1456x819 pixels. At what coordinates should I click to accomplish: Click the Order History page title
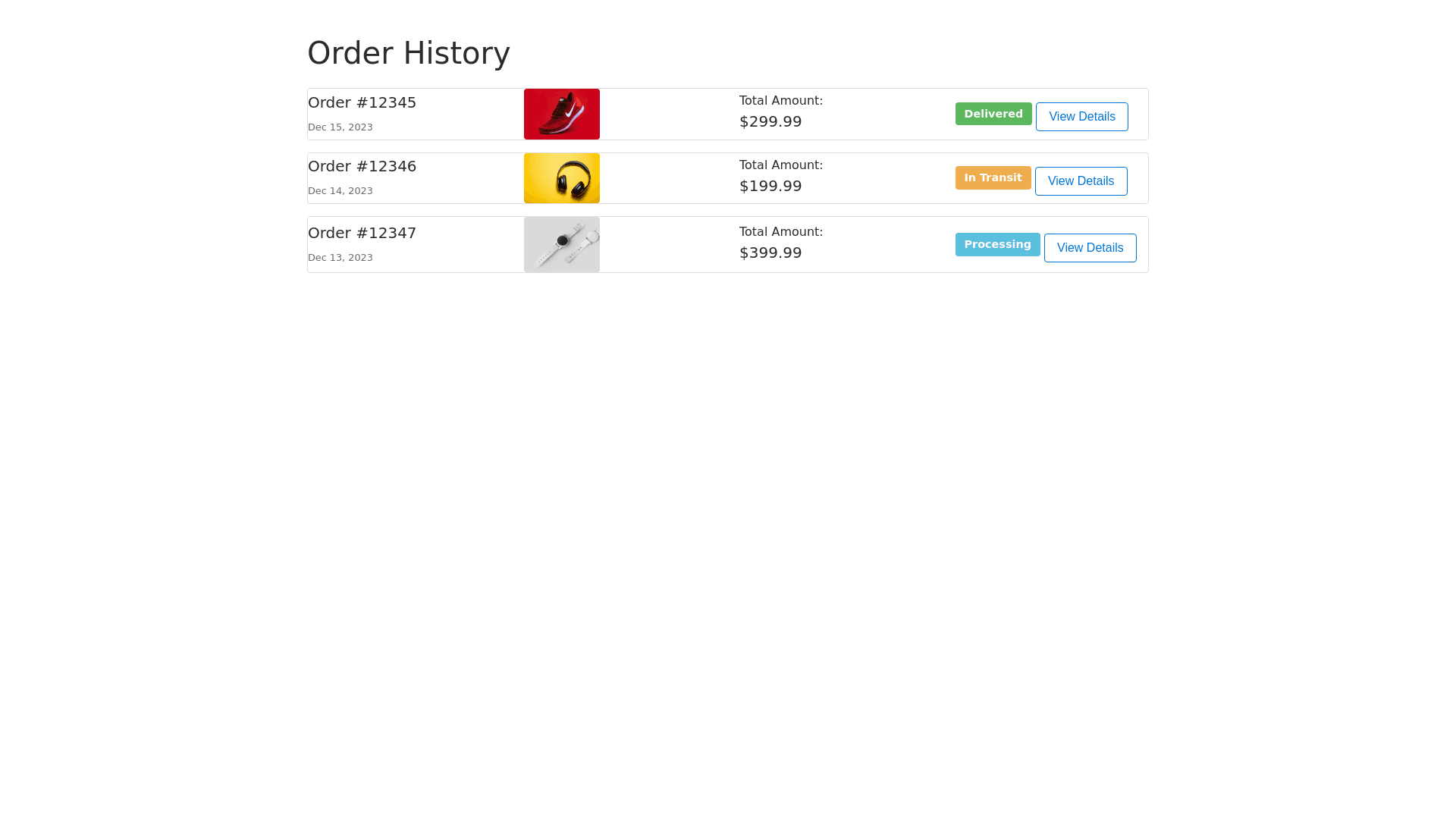[x=408, y=53]
